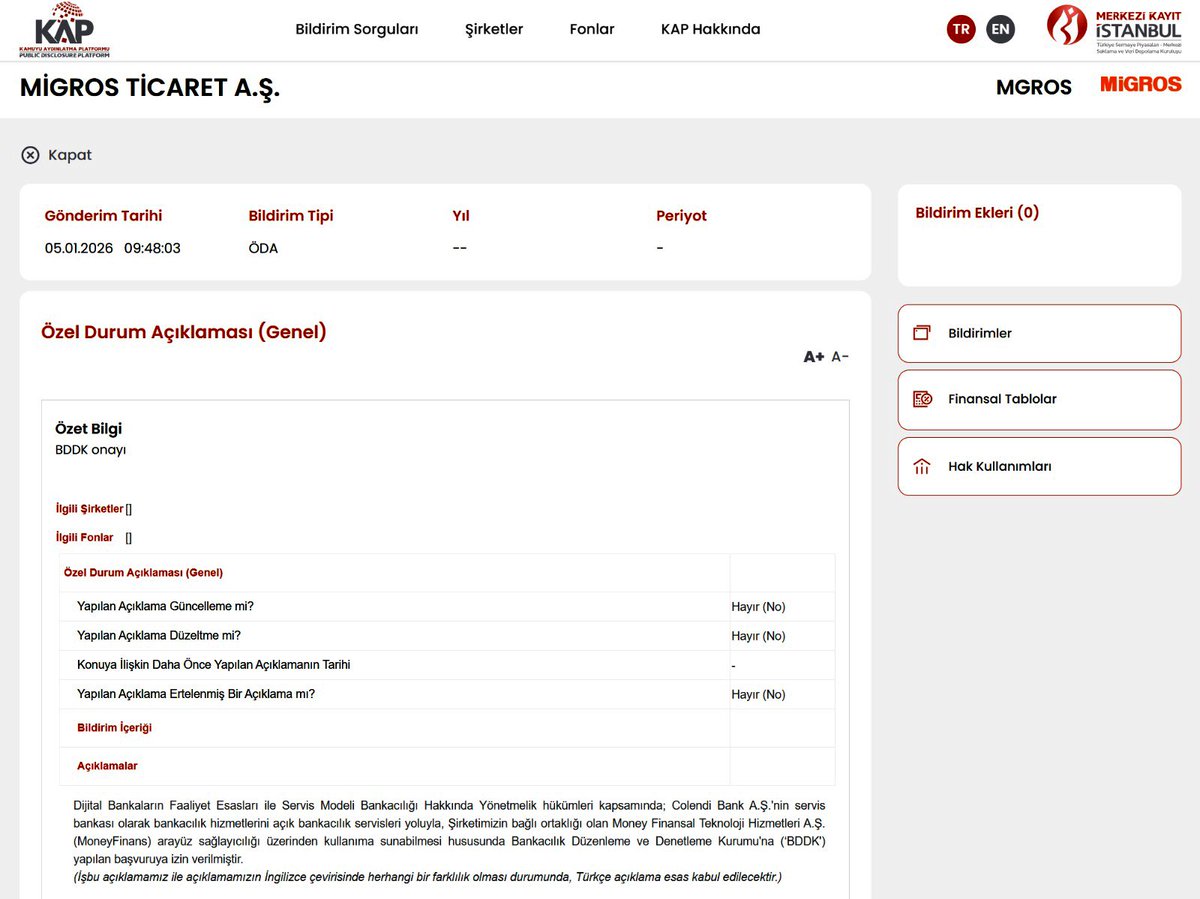Open the Bildirimler button
The width and height of the screenshot is (1200, 899).
pyautogui.click(x=1039, y=333)
